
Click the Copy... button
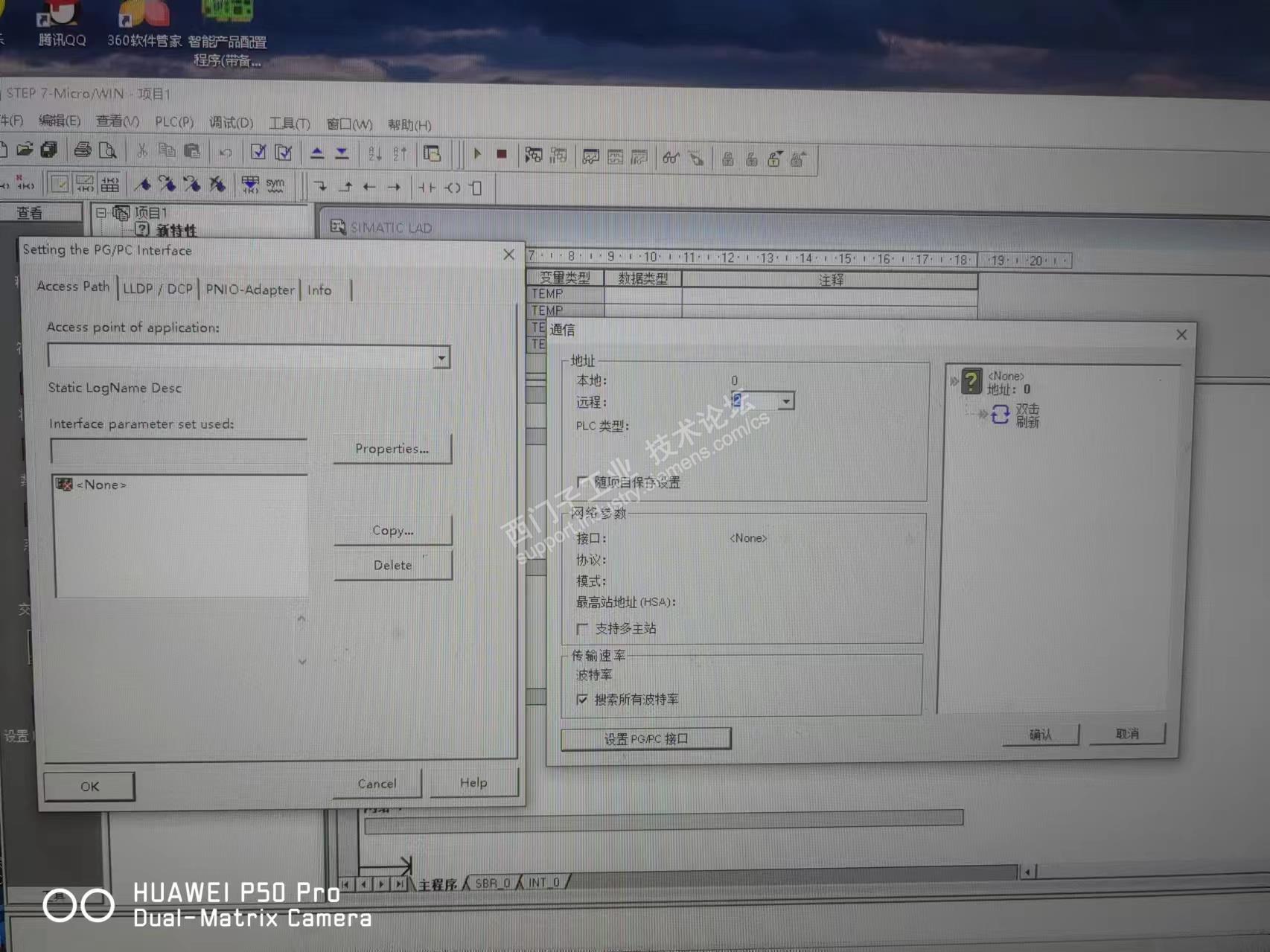click(x=392, y=531)
